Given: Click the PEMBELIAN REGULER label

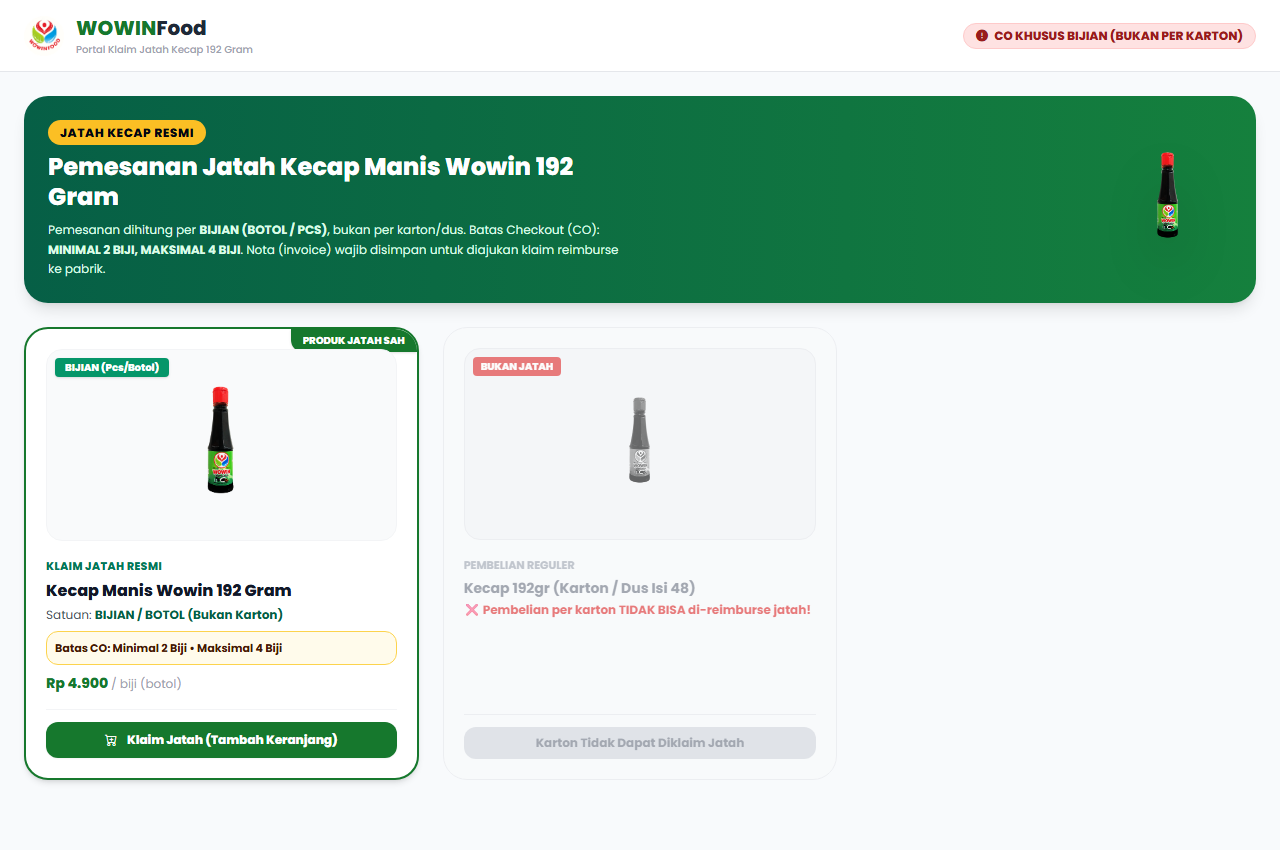Looking at the screenshot, I should (x=519, y=565).
